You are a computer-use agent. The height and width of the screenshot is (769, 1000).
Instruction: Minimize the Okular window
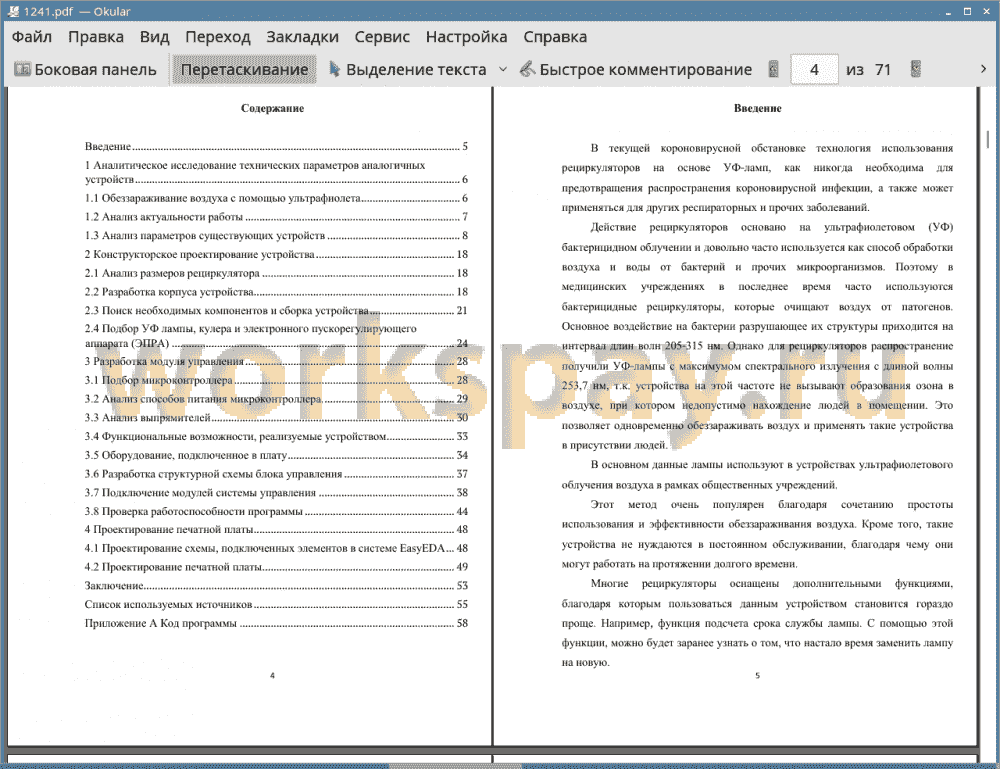click(950, 11)
